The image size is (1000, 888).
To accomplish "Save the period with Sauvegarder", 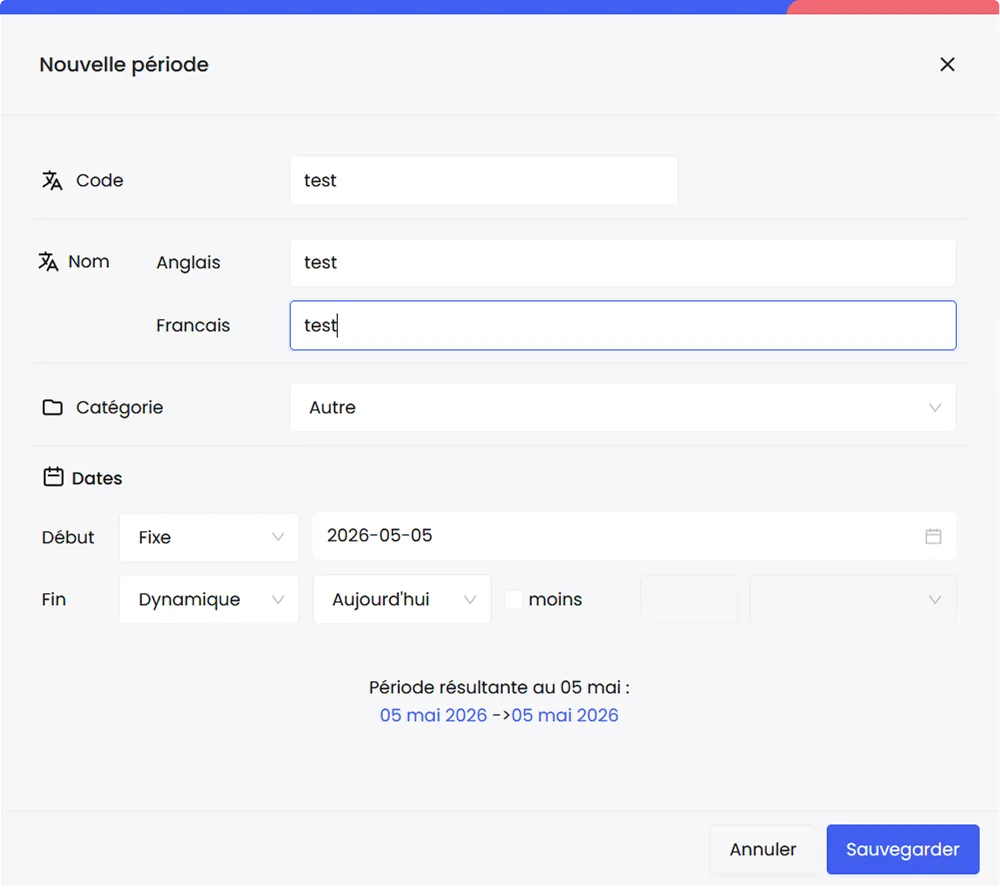I will pyautogui.click(x=902, y=850).
